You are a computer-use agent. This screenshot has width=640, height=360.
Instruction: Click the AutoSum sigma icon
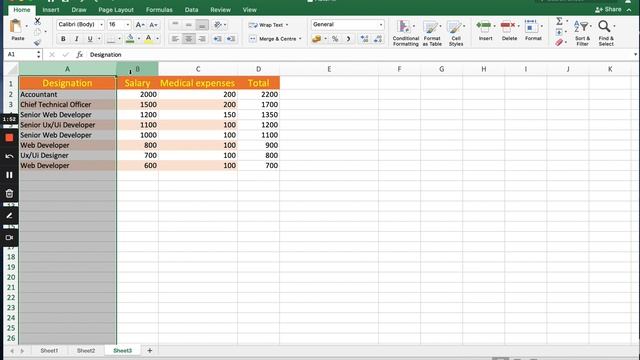[x=560, y=21]
